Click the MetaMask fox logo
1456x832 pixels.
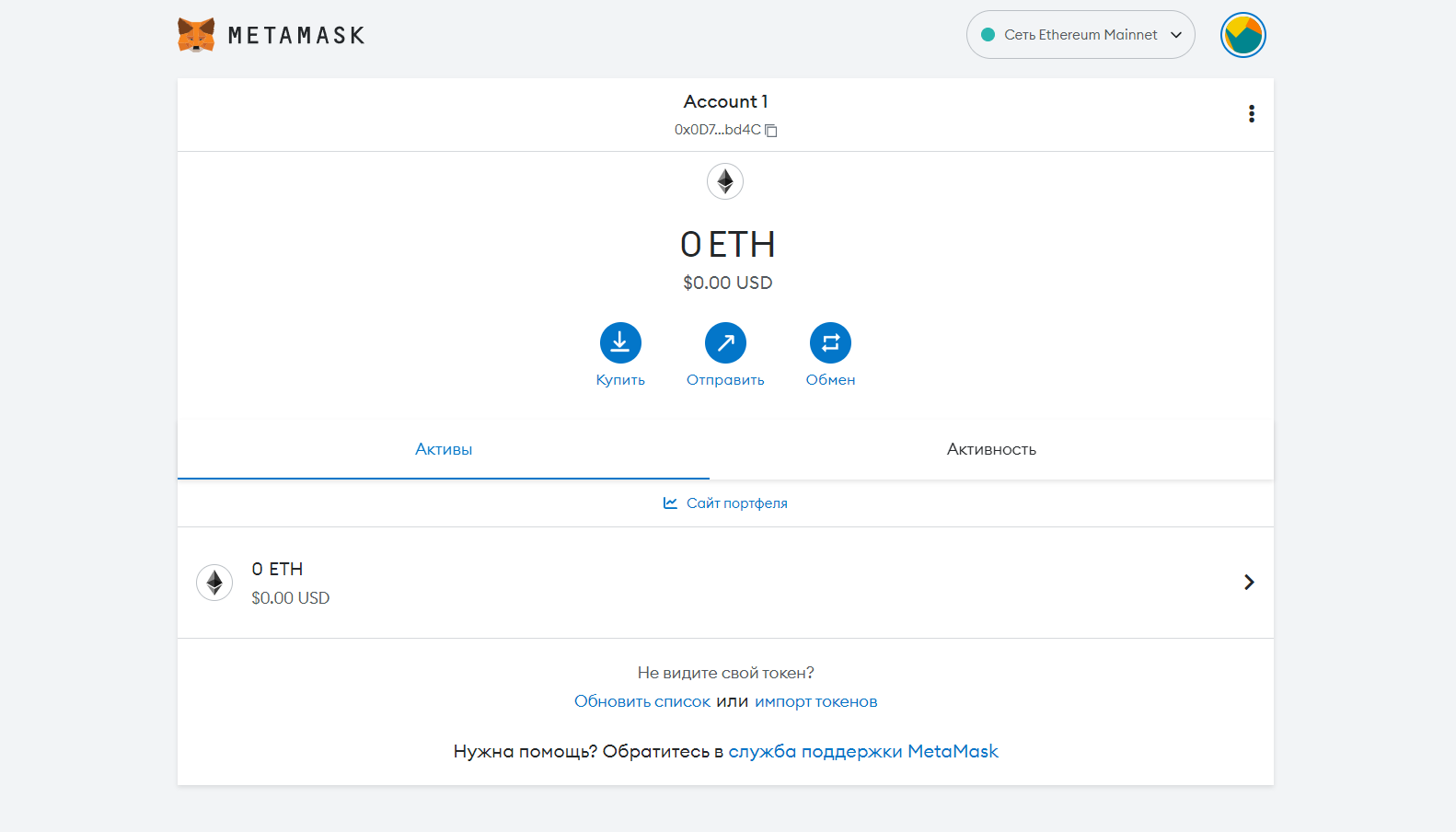(x=196, y=35)
